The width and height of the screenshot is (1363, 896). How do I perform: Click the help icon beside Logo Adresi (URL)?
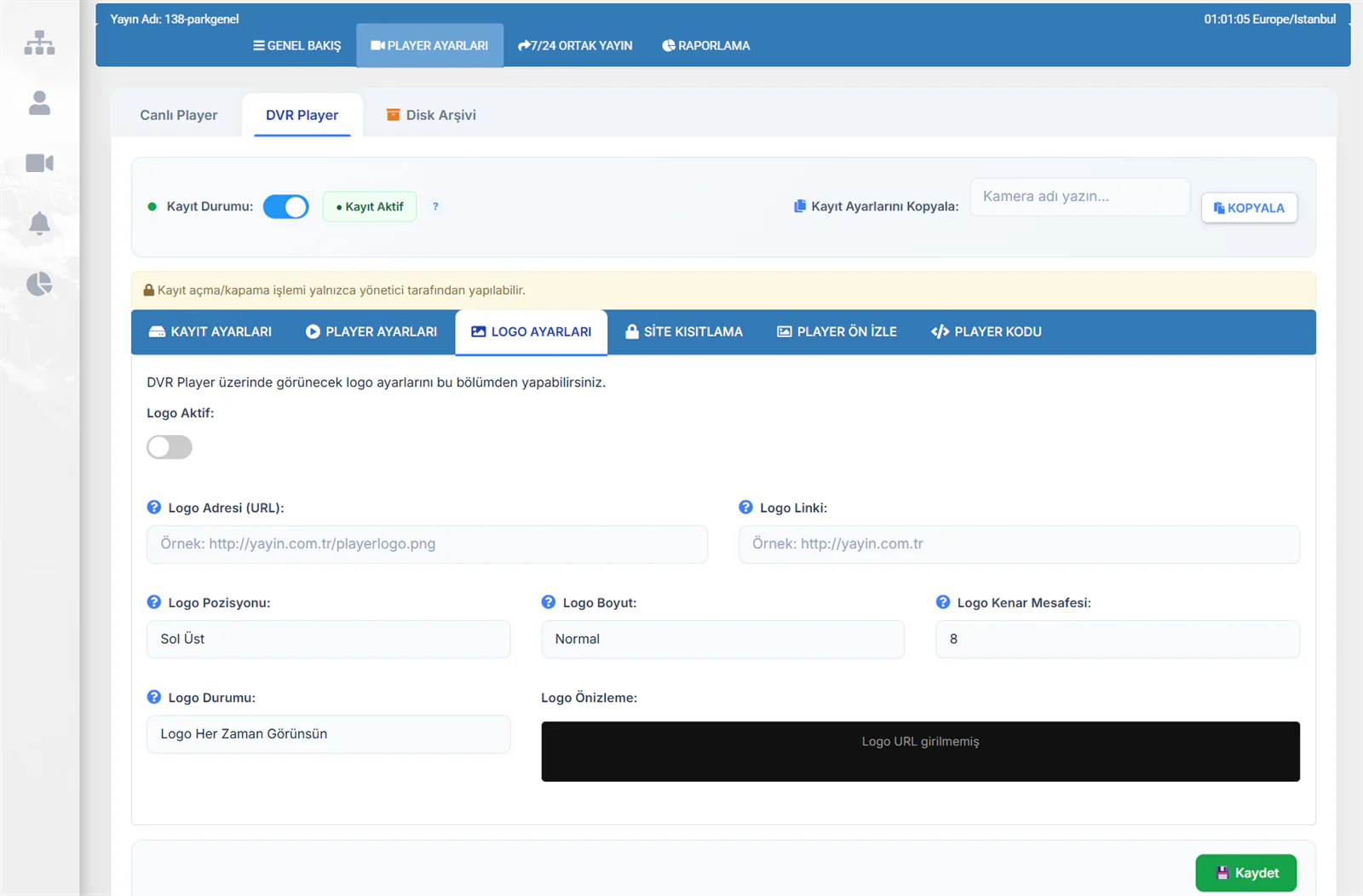click(154, 507)
